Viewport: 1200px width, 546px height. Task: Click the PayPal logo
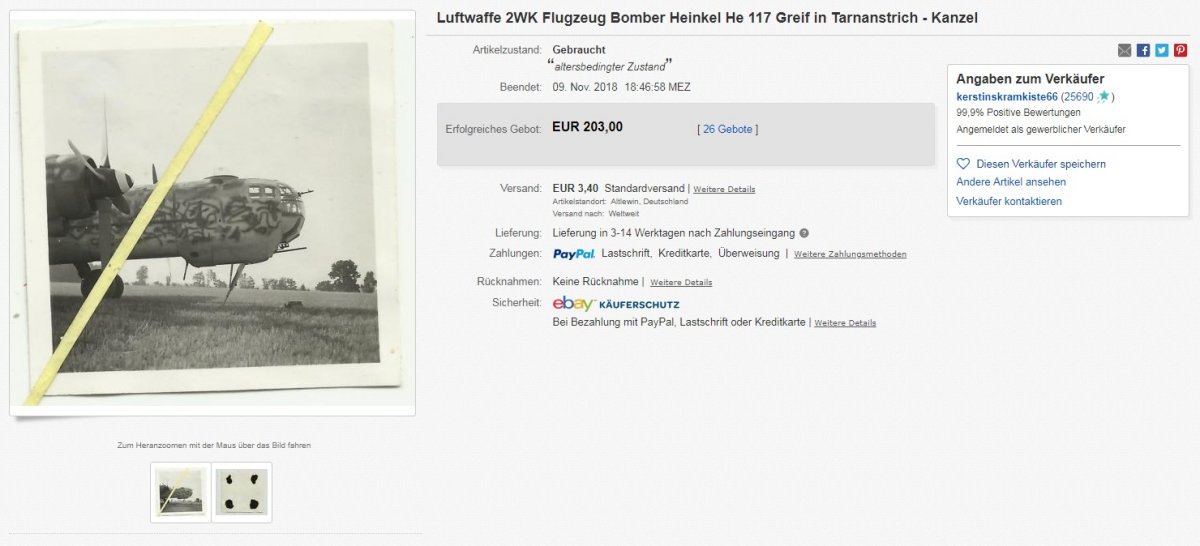pos(574,254)
